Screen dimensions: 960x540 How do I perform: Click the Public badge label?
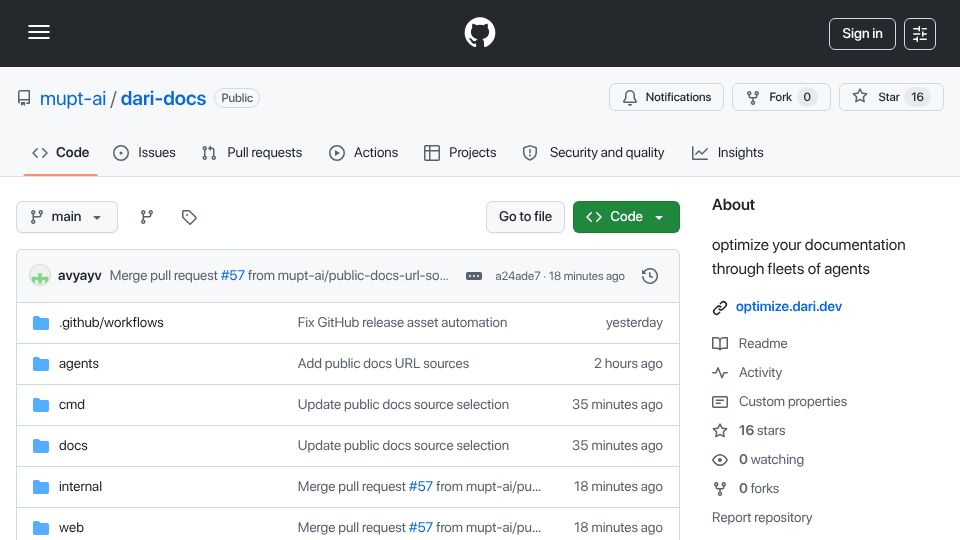tap(237, 98)
